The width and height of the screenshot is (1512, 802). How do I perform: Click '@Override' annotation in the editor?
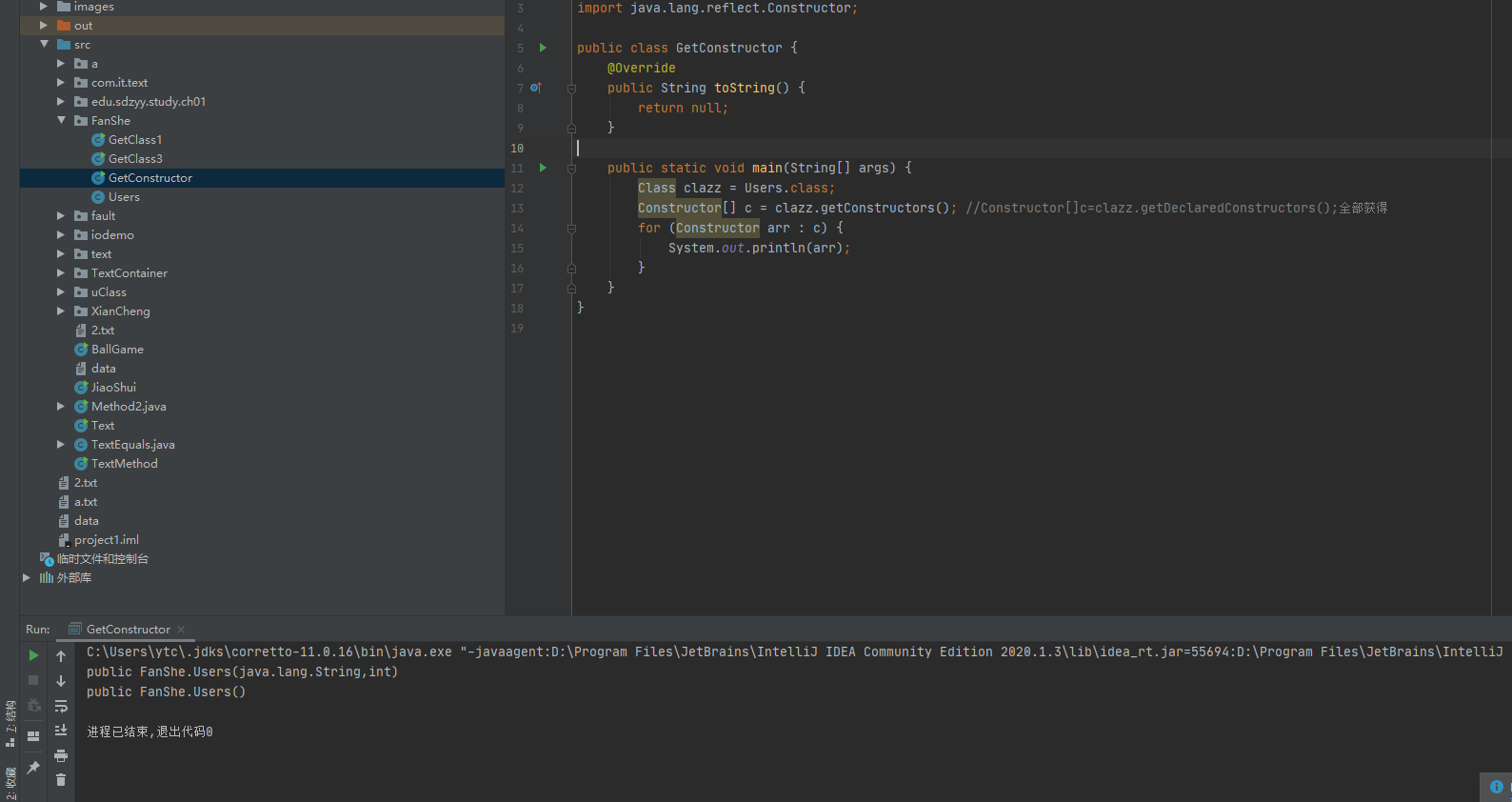click(x=642, y=69)
